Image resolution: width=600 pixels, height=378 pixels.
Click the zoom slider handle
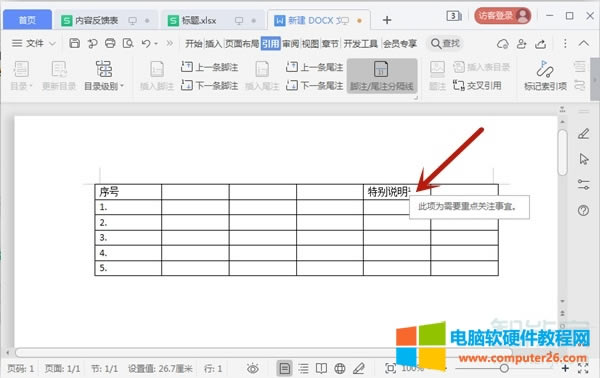click(x=504, y=368)
